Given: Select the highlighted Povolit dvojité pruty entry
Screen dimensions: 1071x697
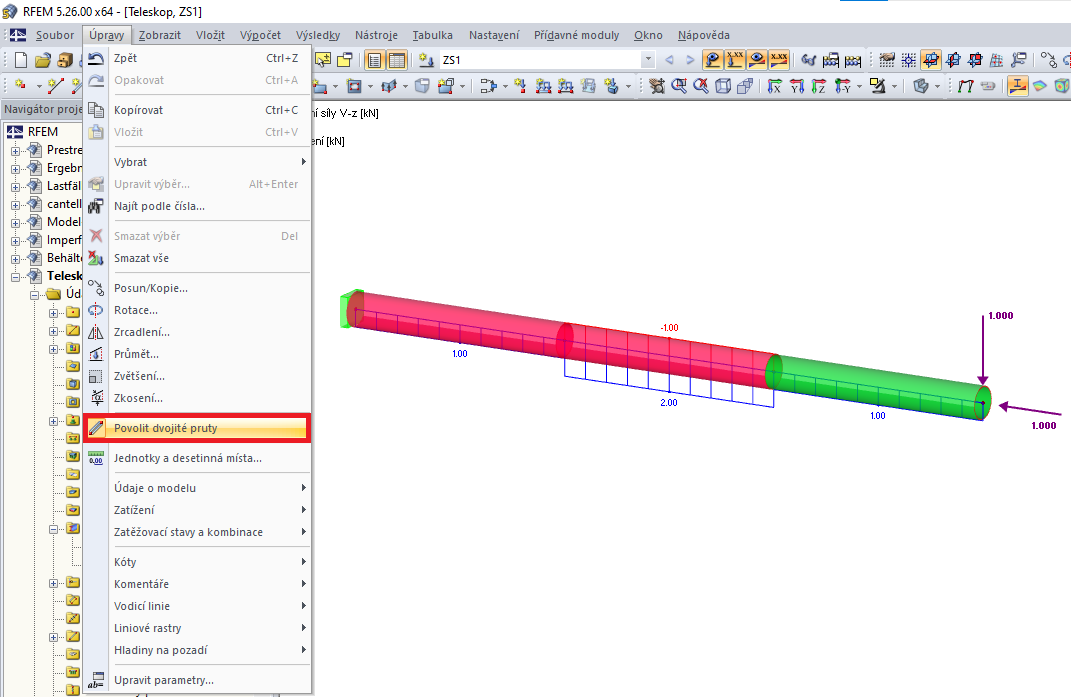Looking at the screenshot, I should pos(197,428).
